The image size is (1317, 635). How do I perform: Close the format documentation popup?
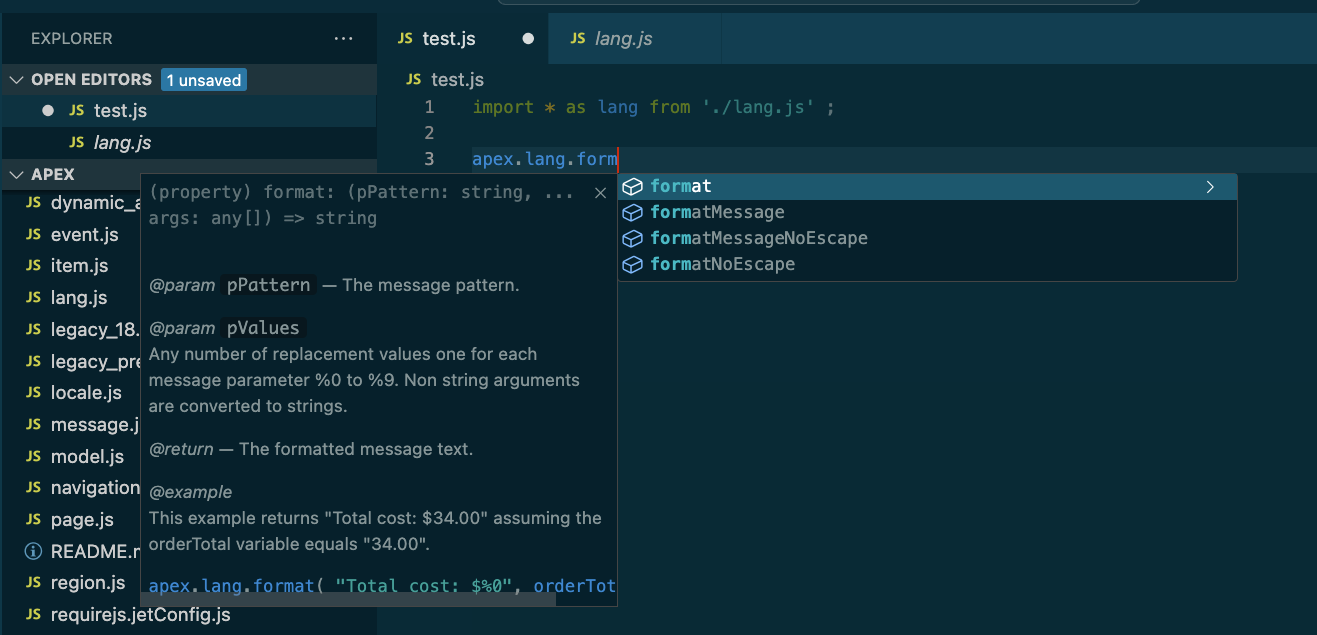coord(600,193)
